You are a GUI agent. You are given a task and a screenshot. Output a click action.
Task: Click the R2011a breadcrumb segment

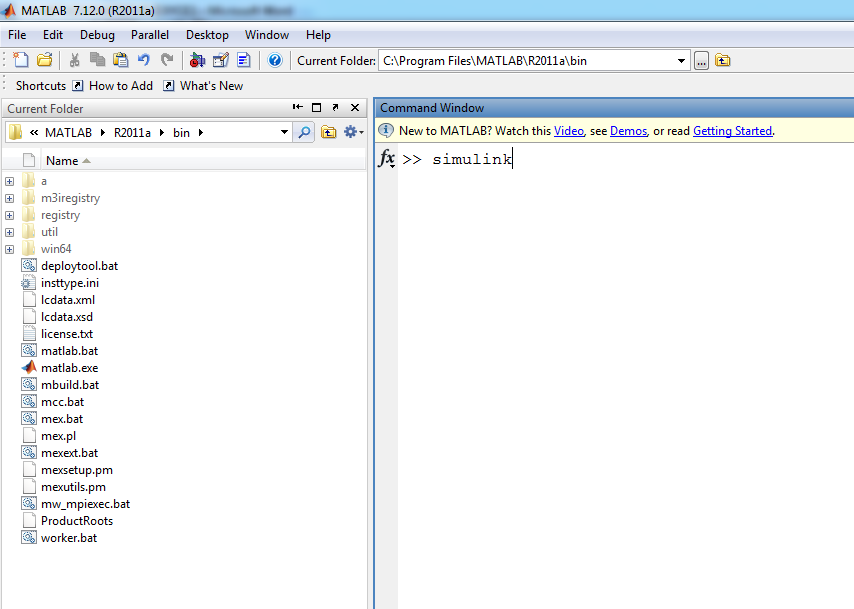(x=132, y=132)
